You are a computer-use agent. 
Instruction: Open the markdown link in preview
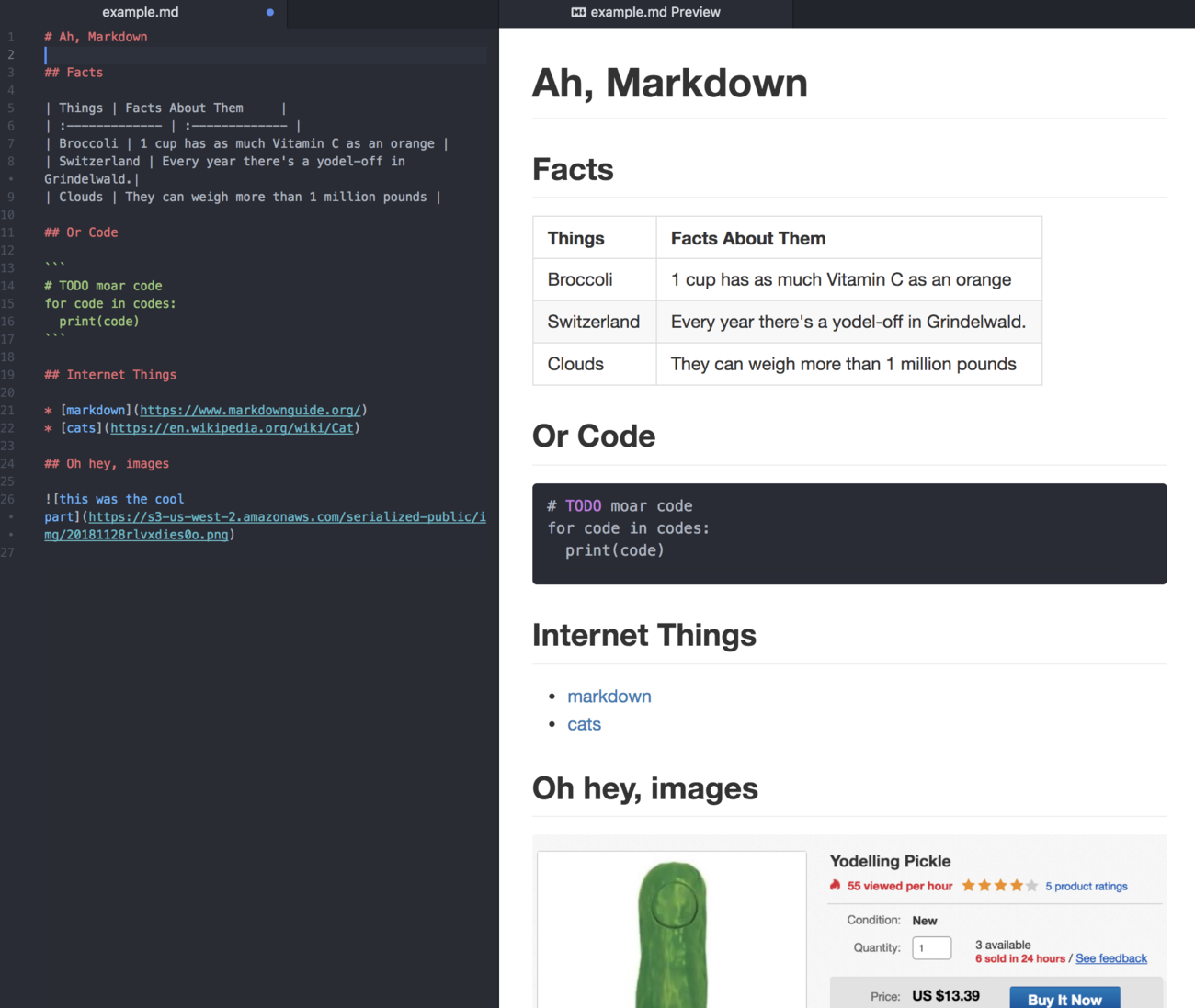[609, 697]
